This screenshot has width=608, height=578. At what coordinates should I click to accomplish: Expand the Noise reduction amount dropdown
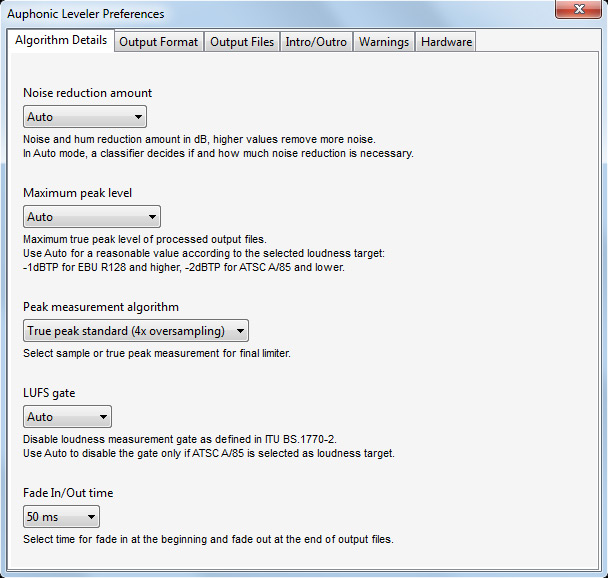pyautogui.click(x=85, y=117)
